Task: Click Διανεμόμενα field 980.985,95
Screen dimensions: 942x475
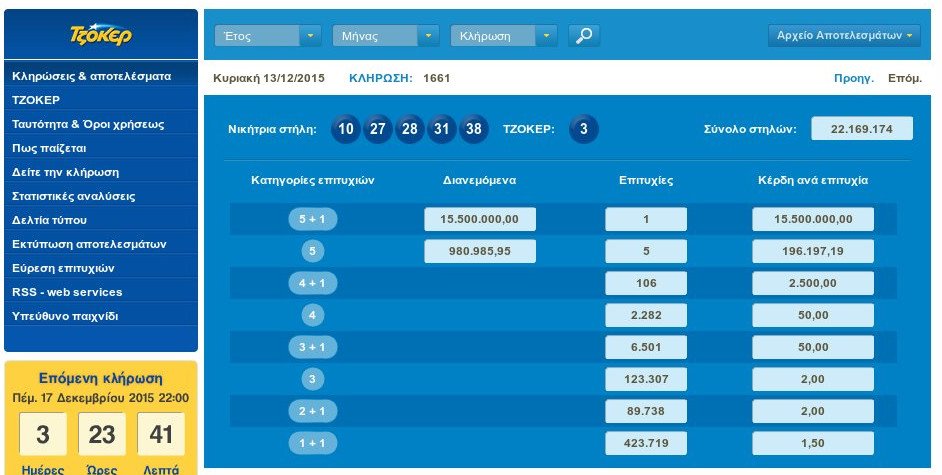Action: (x=479, y=251)
